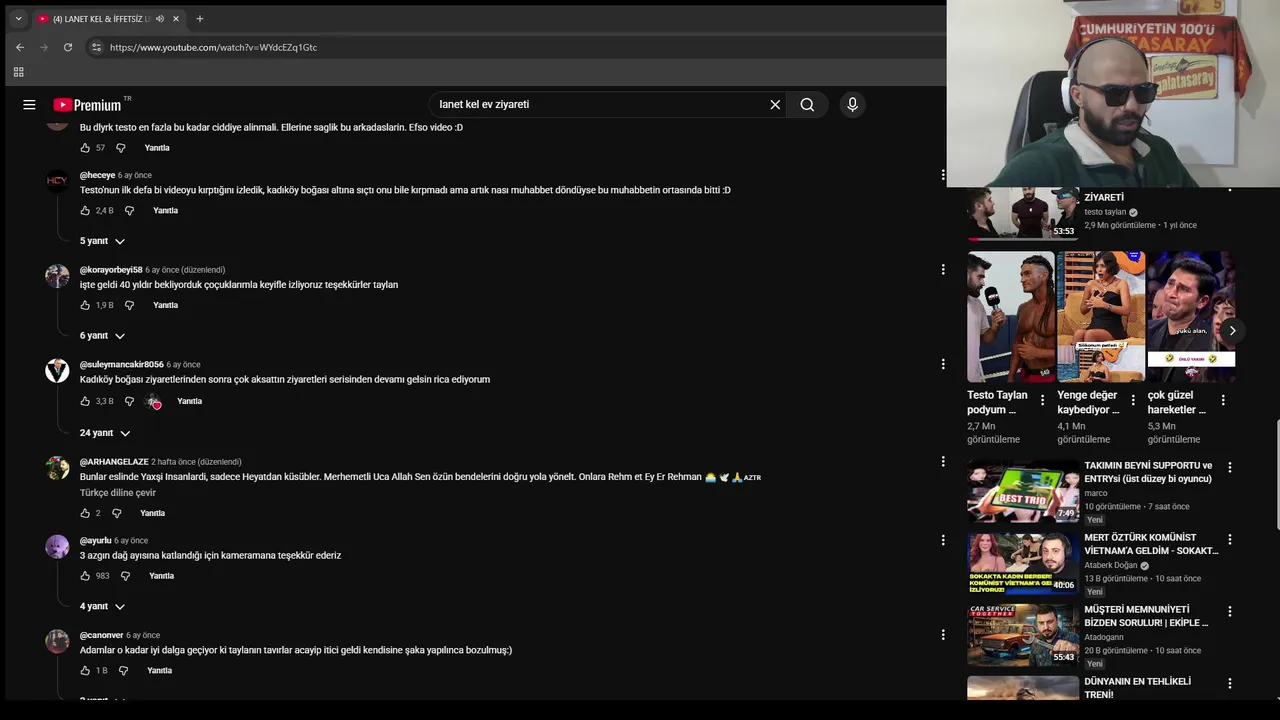Dislike the comment by @ayurlu
This screenshot has height=720, width=1280.
[125, 576]
